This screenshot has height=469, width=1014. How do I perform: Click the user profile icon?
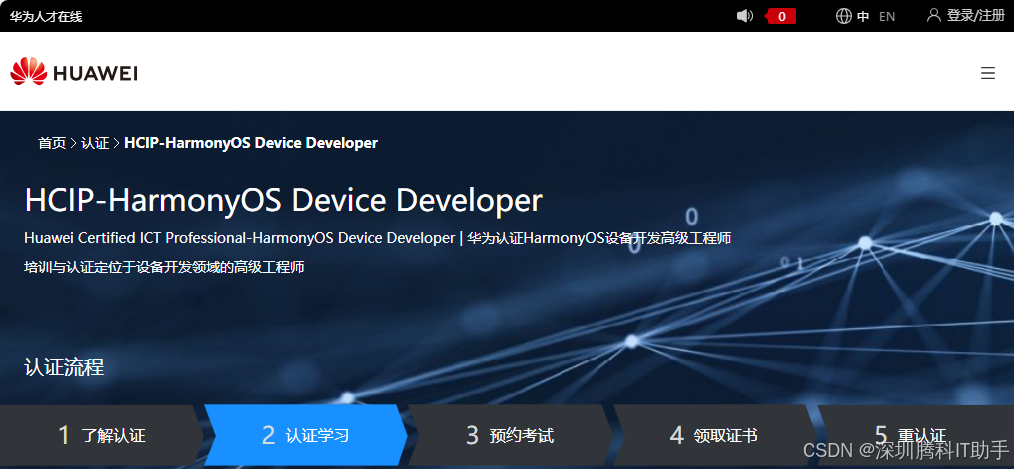(x=933, y=16)
